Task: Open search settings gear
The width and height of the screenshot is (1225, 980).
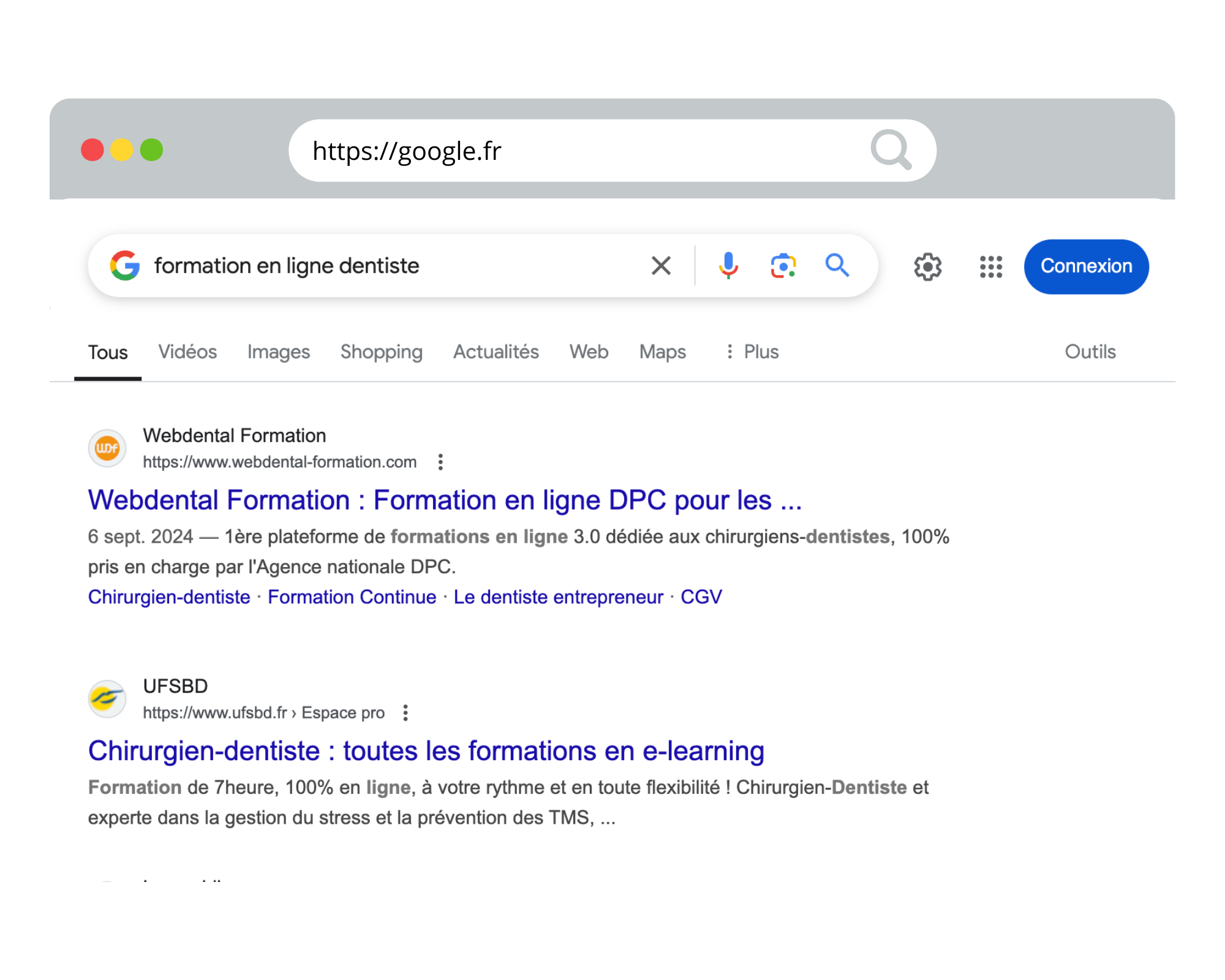Action: pyautogui.click(x=928, y=266)
